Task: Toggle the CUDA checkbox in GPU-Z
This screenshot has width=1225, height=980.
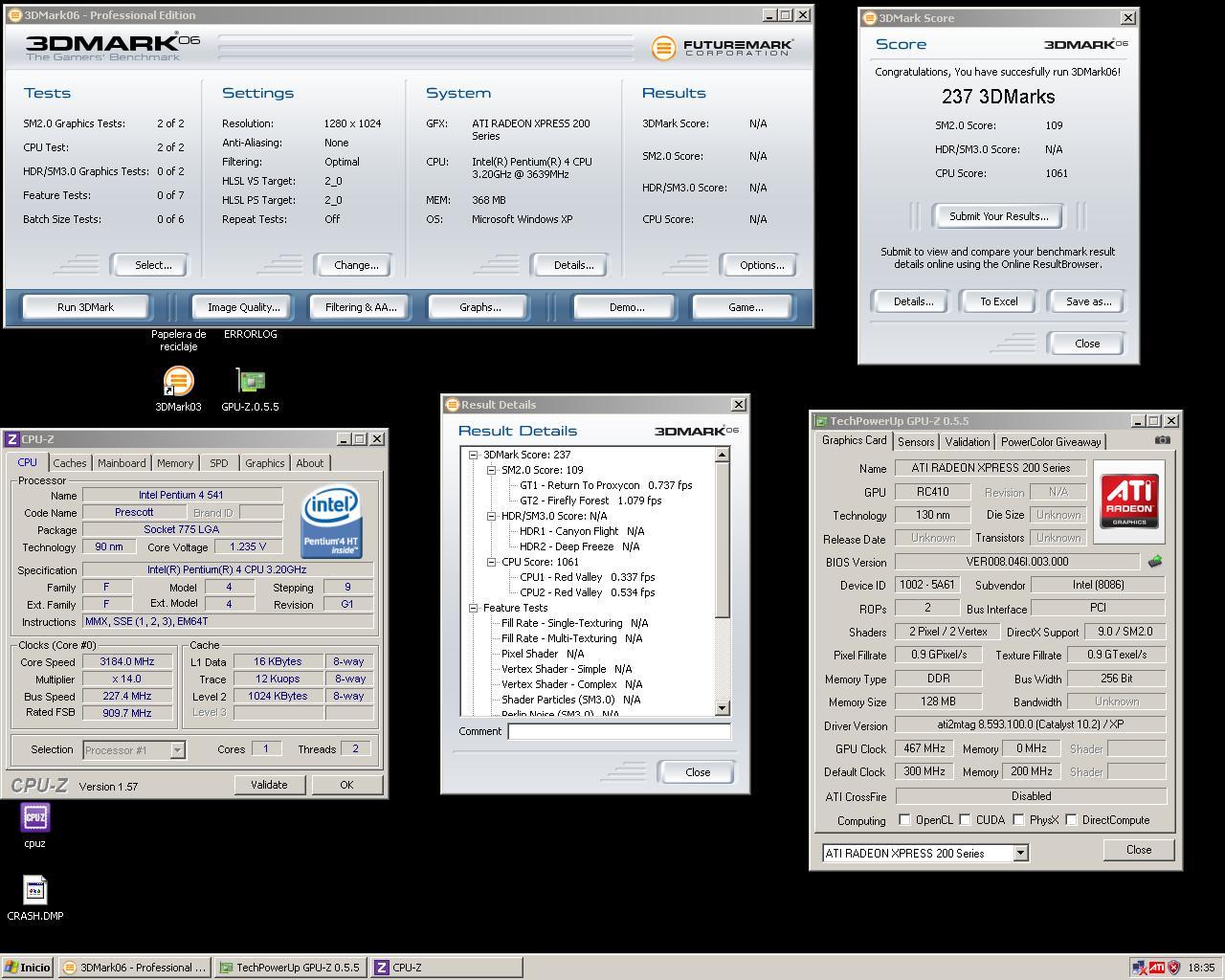Action: (965, 820)
